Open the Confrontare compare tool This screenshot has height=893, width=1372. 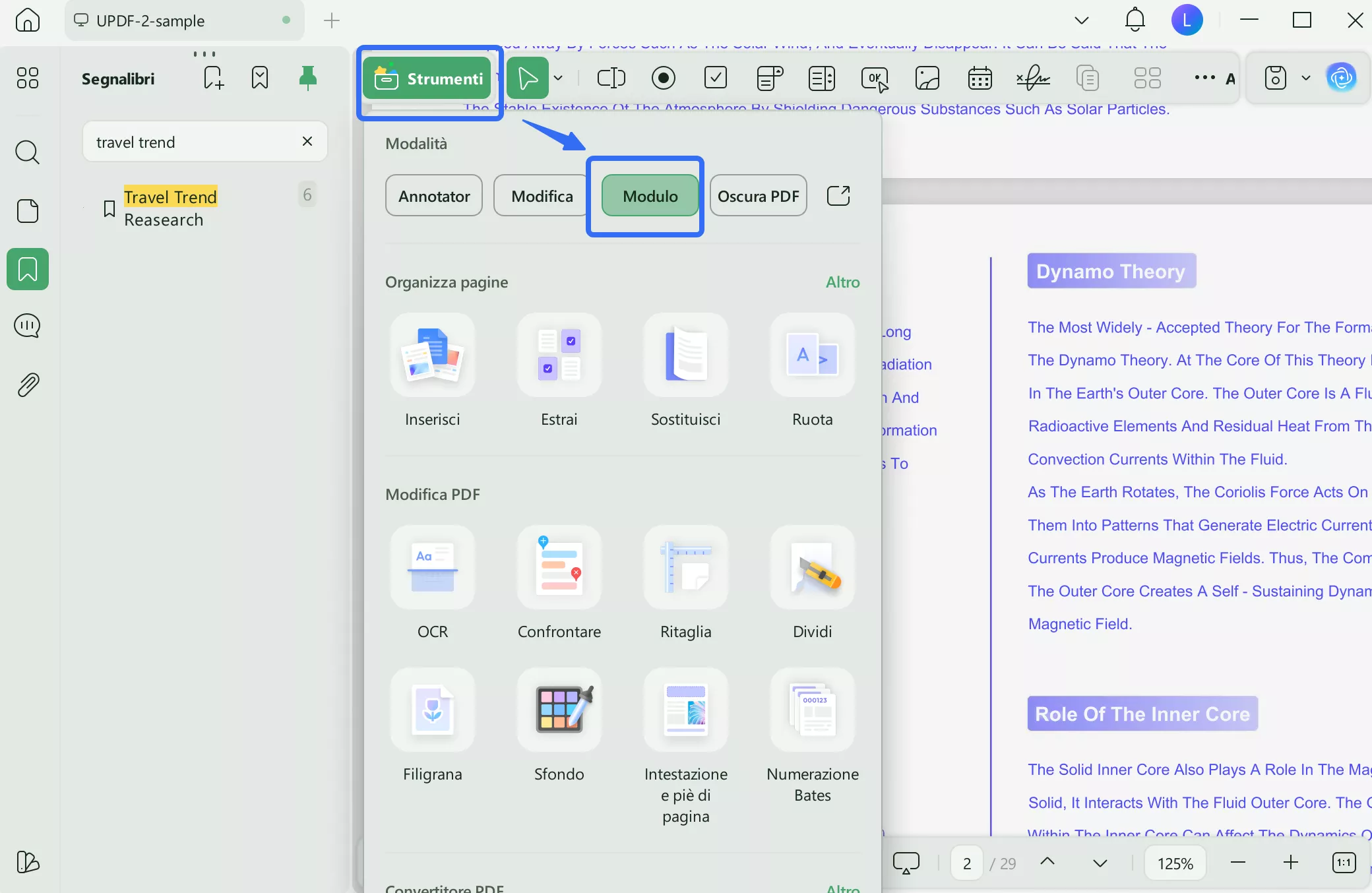click(x=559, y=567)
